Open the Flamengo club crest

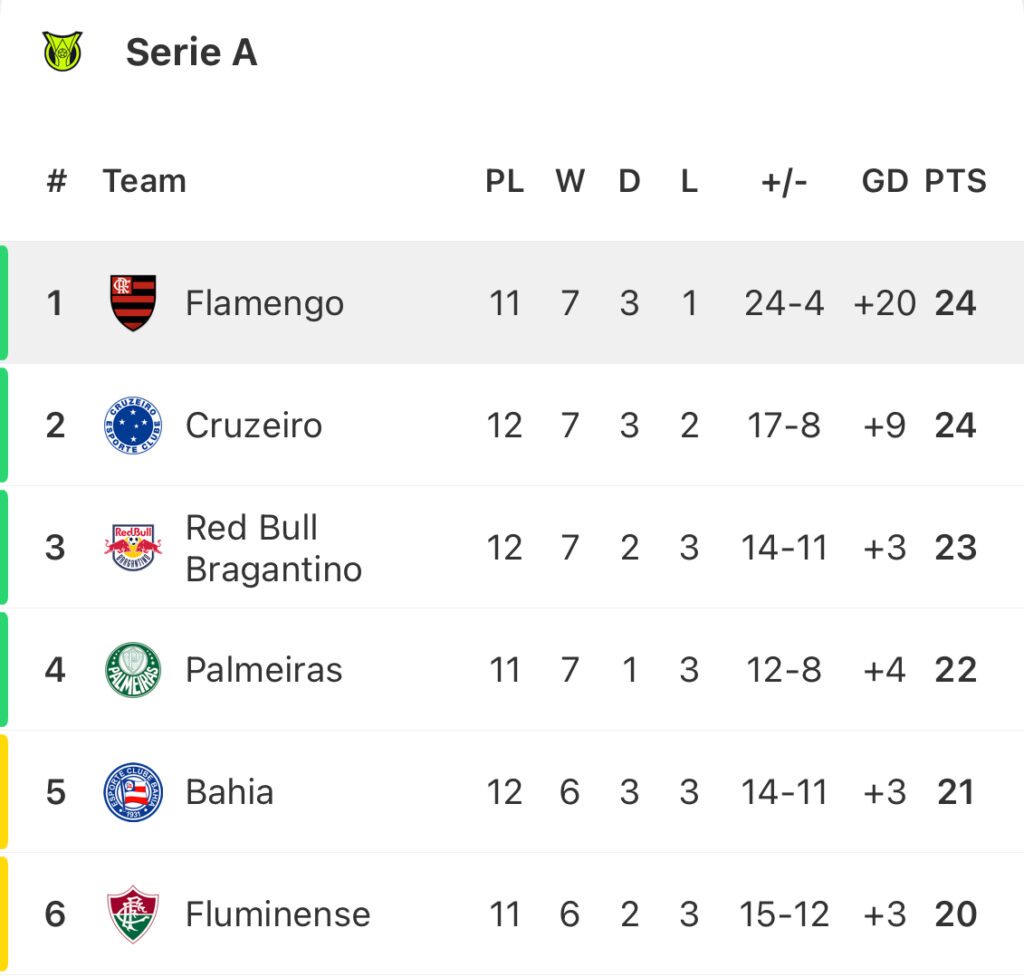click(x=133, y=302)
